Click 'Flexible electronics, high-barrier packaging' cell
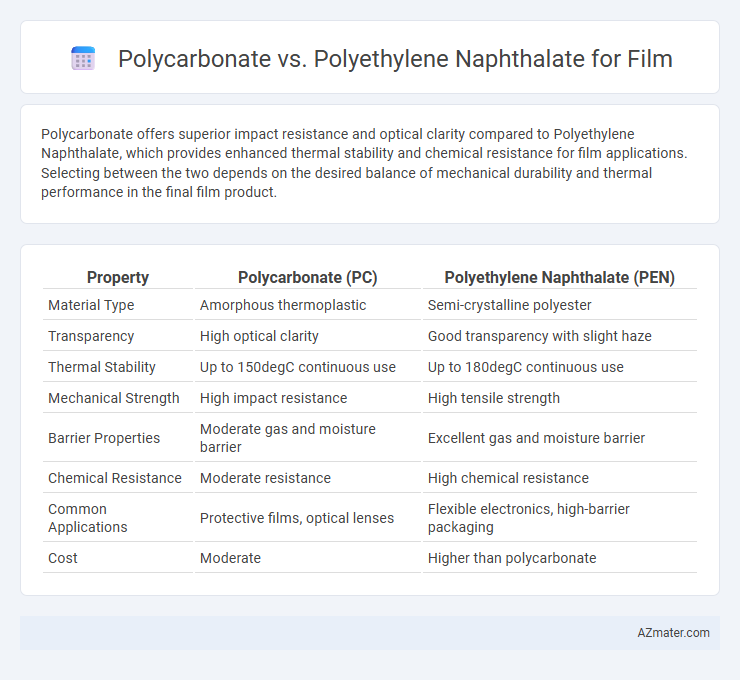740x680 pixels. 529,518
